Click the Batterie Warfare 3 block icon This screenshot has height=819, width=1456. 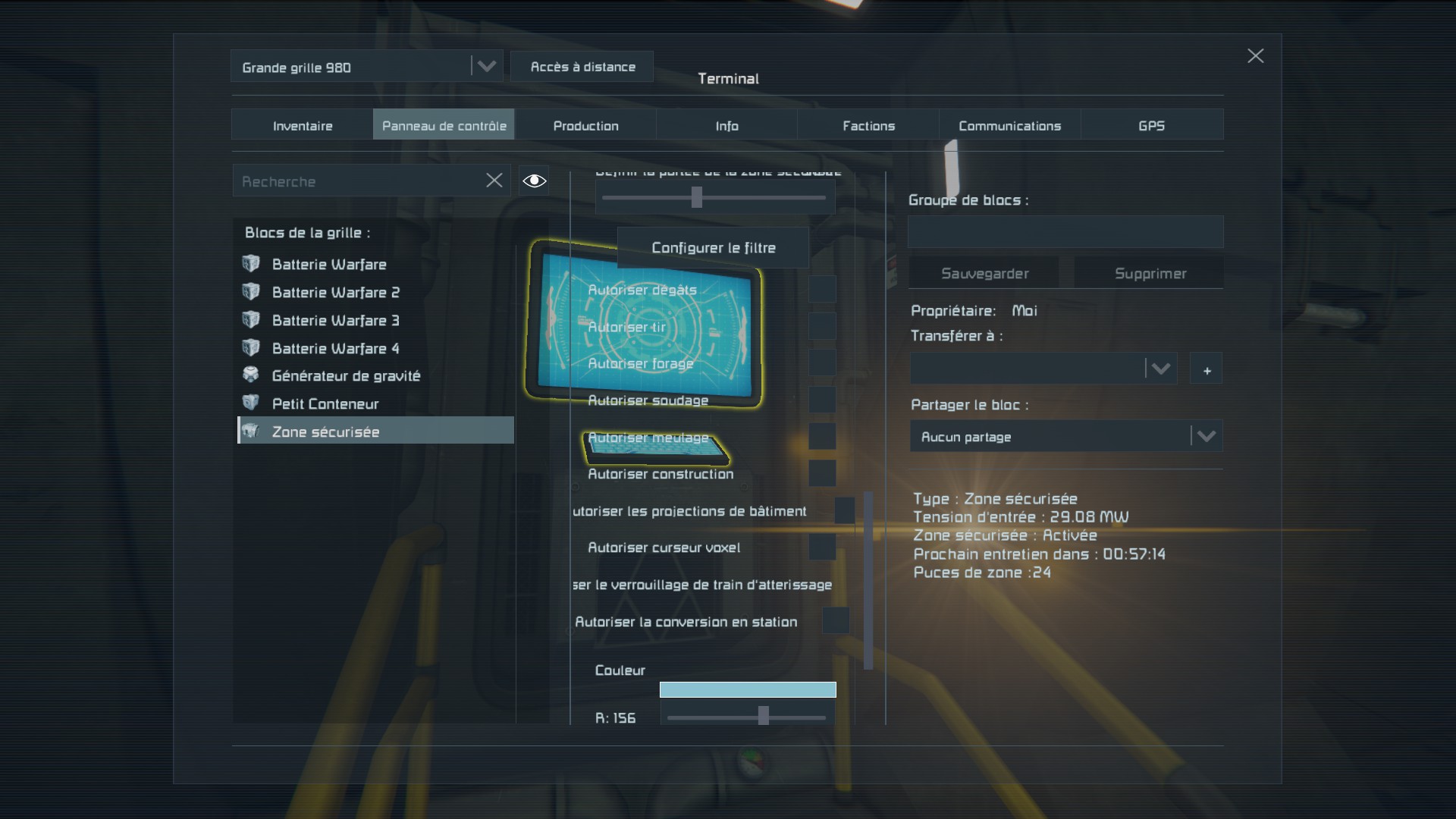[x=251, y=320]
